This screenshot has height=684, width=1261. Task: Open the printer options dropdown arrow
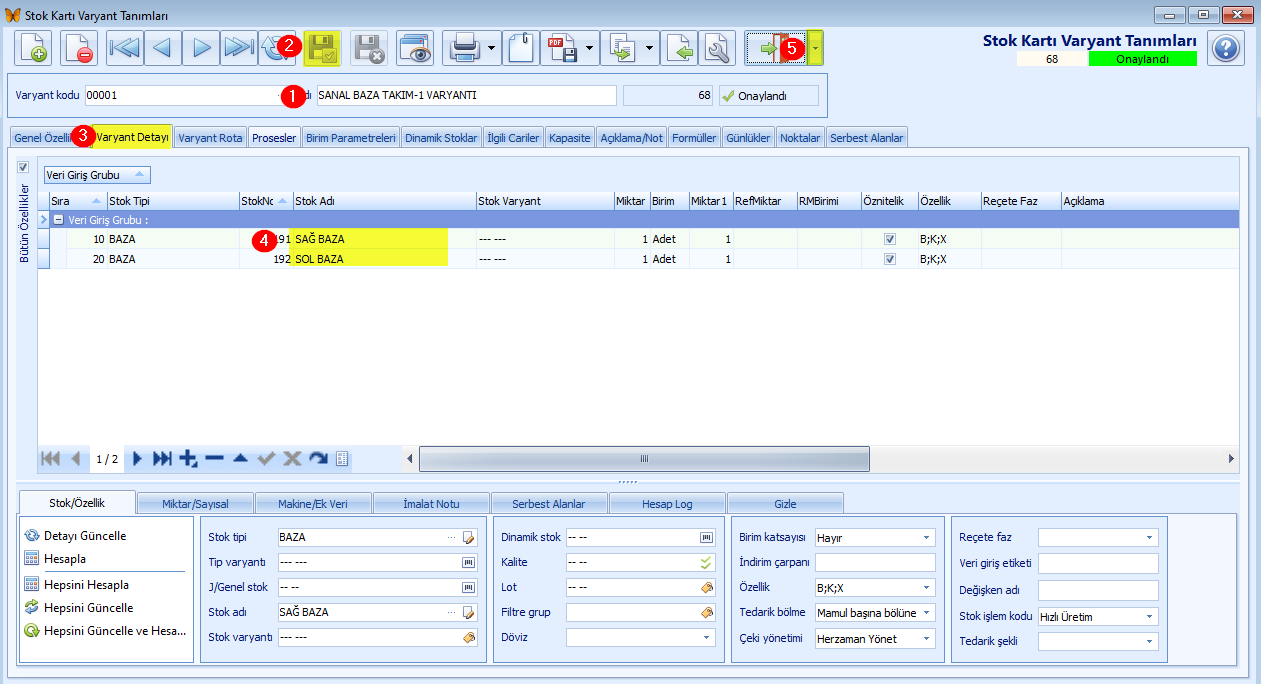(493, 48)
